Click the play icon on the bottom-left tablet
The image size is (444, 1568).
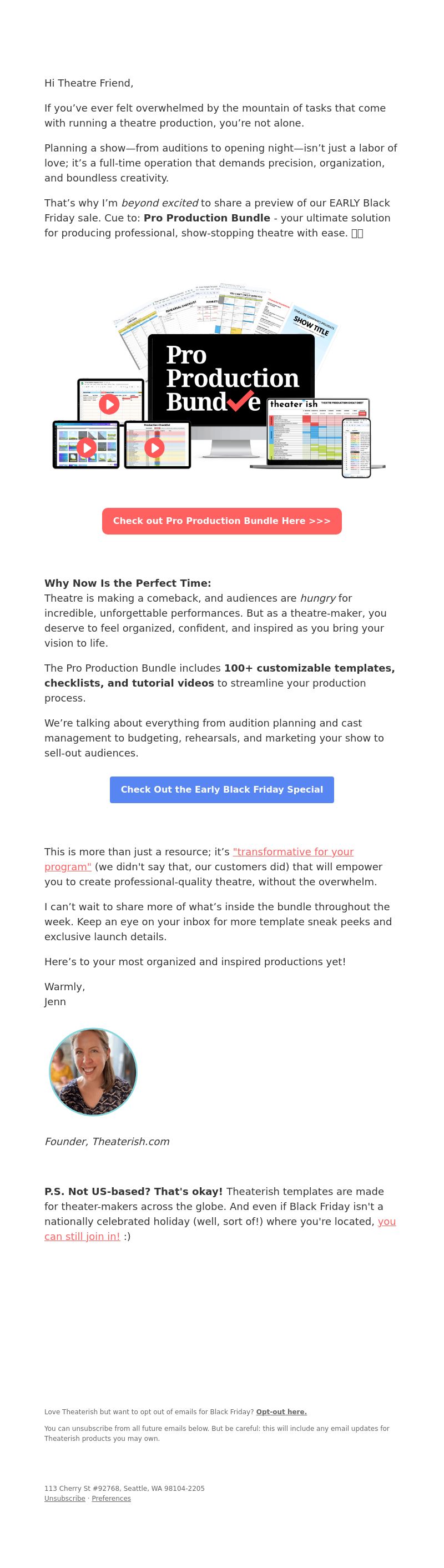(86, 448)
